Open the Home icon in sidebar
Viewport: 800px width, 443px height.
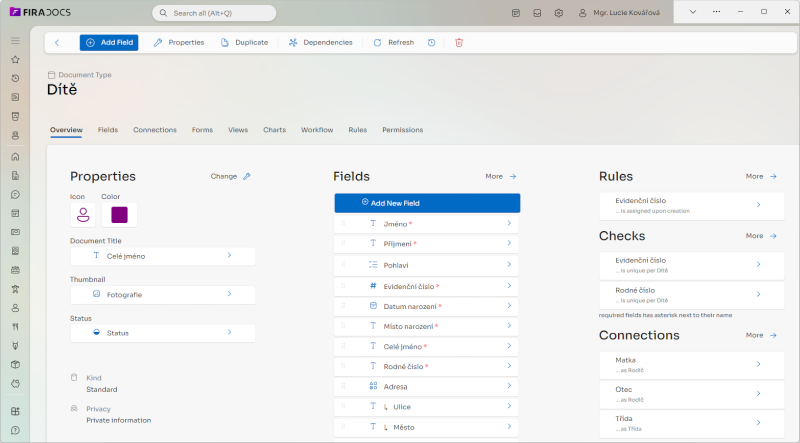coord(15,157)
